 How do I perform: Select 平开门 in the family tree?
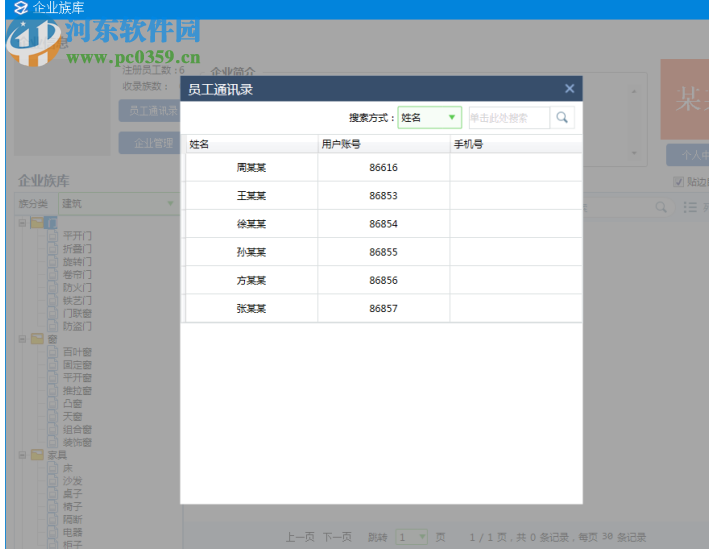click(x=77, y=236)
